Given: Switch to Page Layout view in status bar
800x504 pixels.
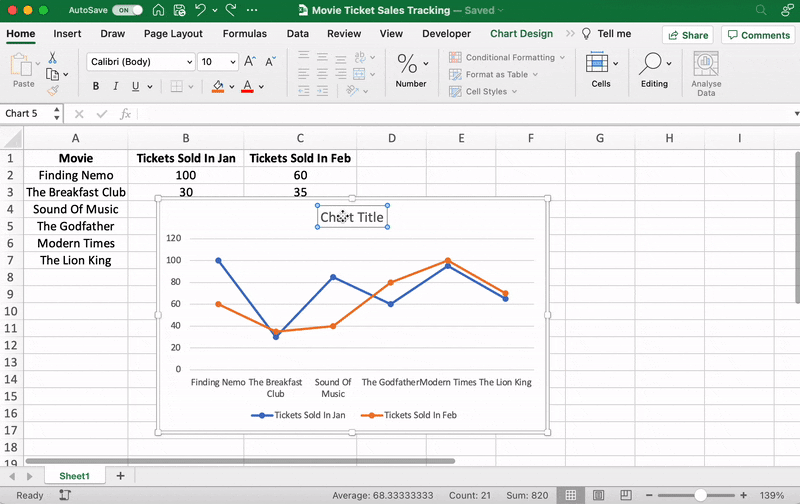Looking at the screenshot, I should tap(598, 495).
